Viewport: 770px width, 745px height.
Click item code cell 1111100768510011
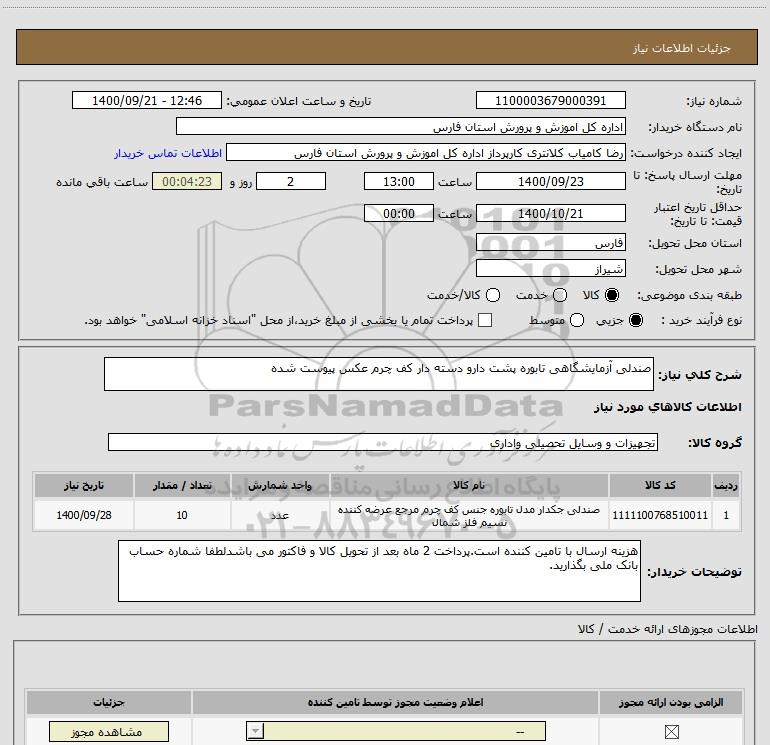660,515
